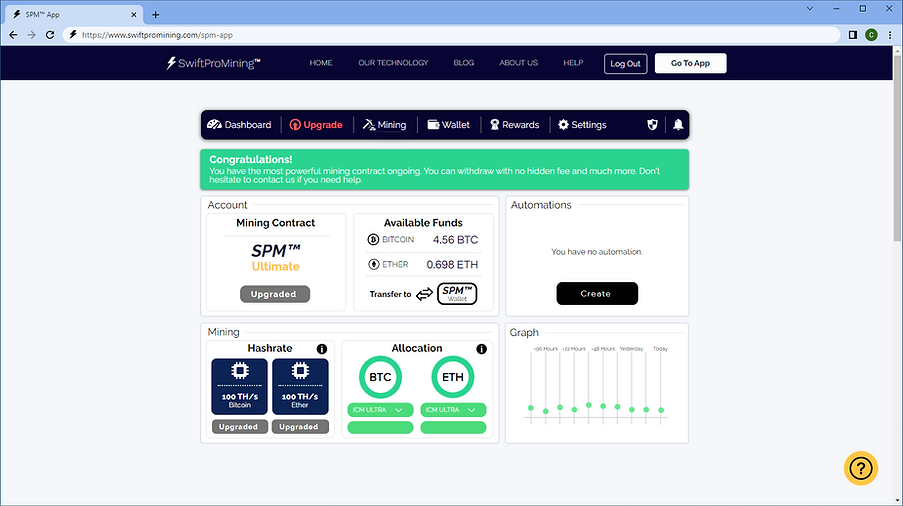
Task: Click HOME in the top navigation
Action: pyautogui.click(x=321, y=63)
